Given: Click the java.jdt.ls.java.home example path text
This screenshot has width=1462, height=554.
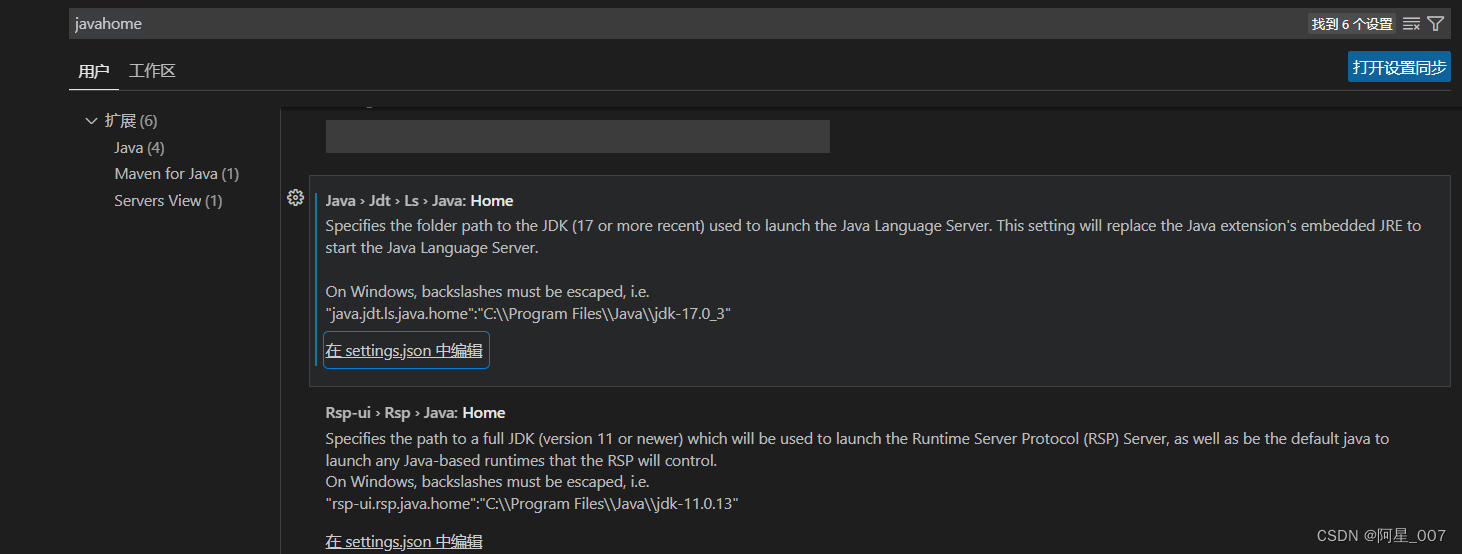Looking at the screenshot, I should pyautogui.click(x=528, y=314).
